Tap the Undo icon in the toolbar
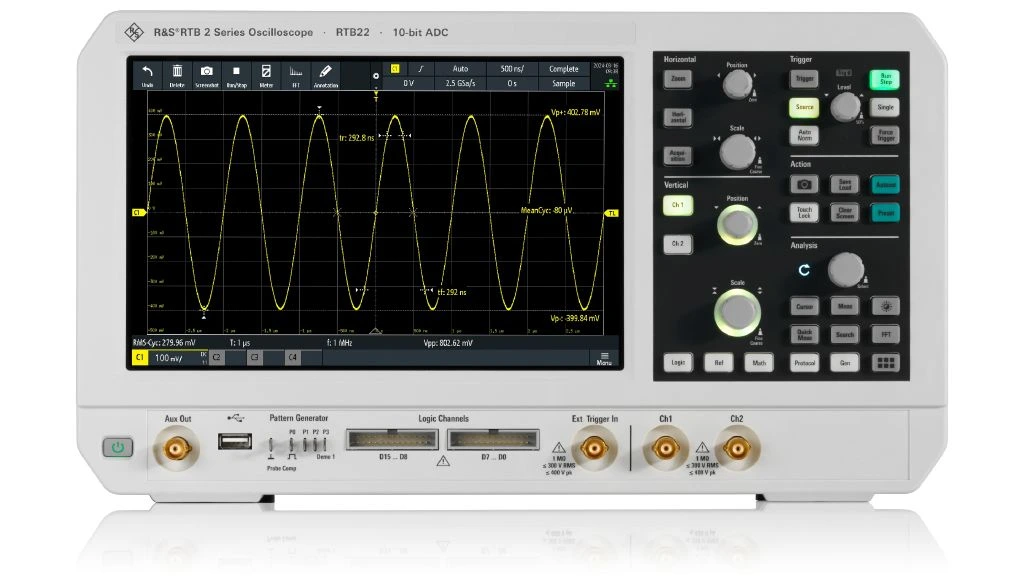The image size is (1024, 576). point(148,75)
